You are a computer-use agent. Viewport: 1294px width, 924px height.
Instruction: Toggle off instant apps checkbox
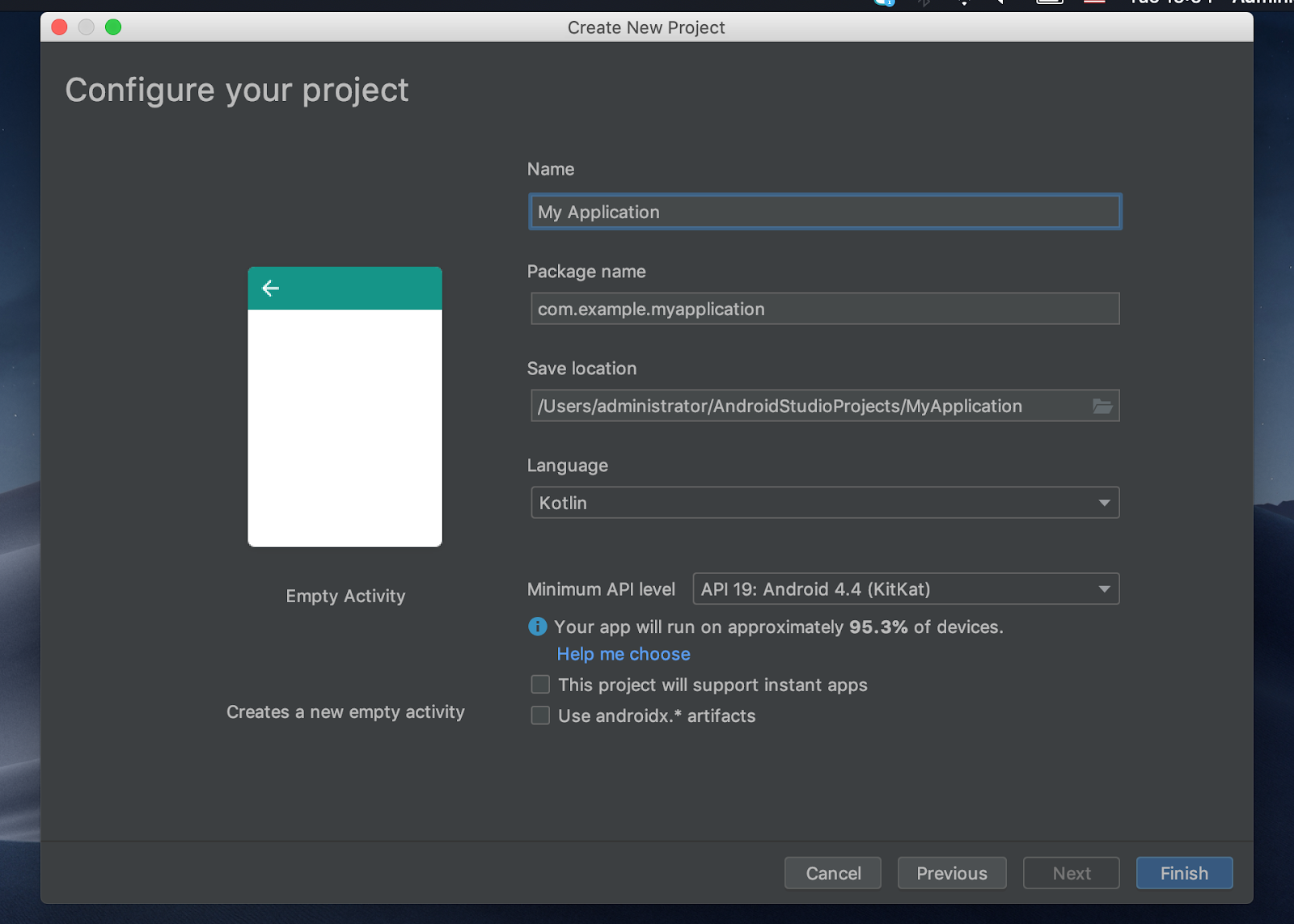click(x=539, y=684)
